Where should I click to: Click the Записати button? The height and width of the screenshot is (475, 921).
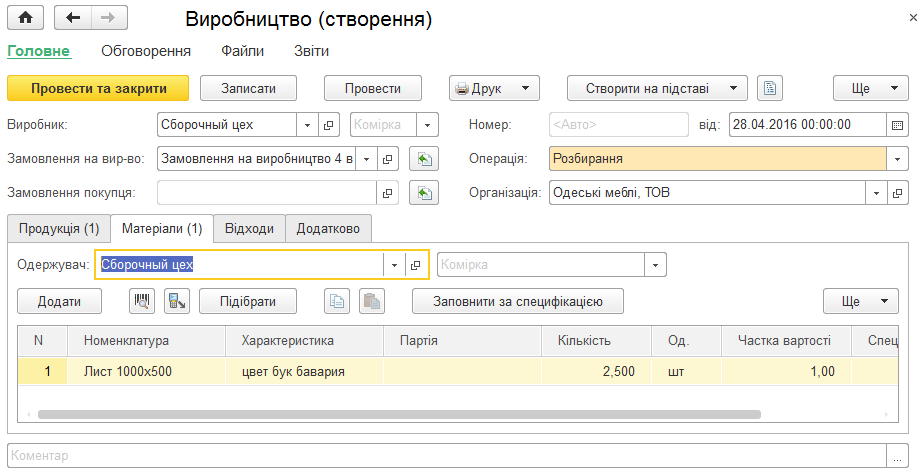tap(248, 89)
